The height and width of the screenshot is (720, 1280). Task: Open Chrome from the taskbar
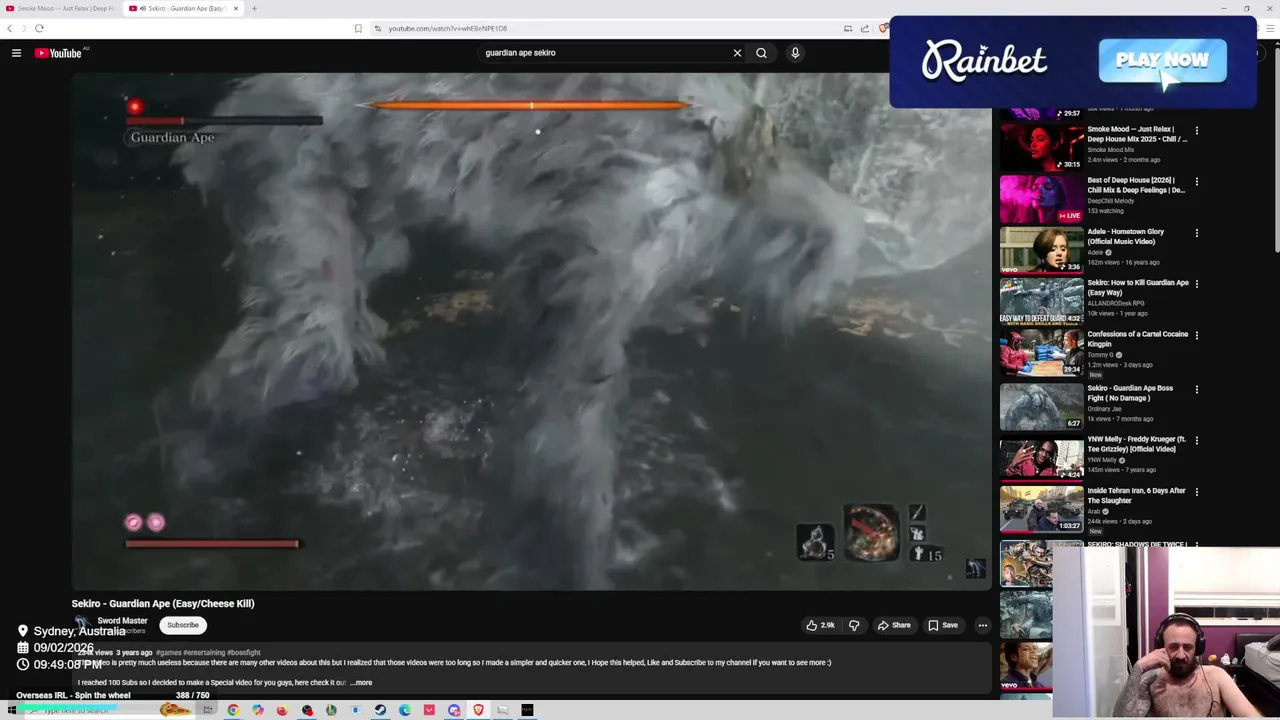pyautogui.click(x=233, y=710)
